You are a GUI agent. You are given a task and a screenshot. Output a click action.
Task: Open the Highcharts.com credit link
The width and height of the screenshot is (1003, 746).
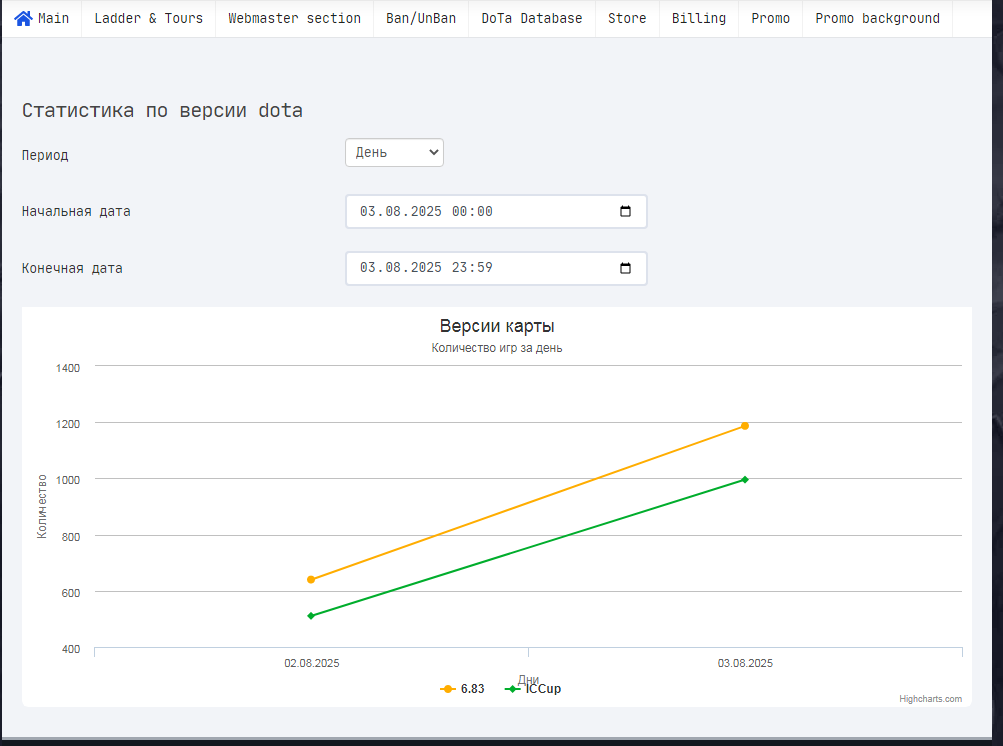click(930, 699)
